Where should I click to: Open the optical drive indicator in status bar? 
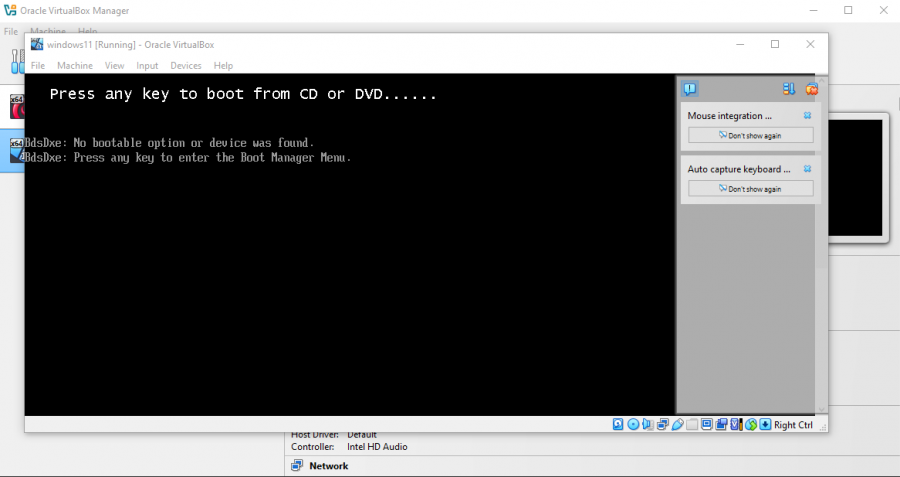point(633,424)
